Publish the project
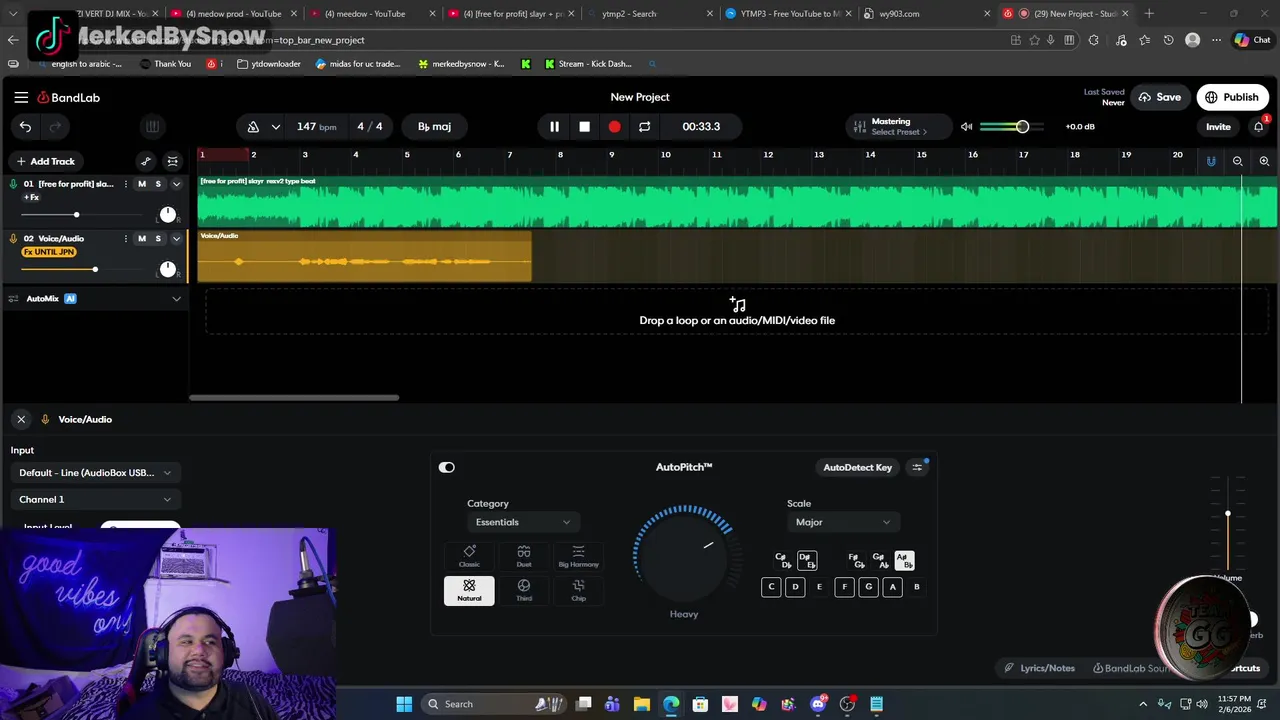This screenshot has height=720, width=1280. (x=1231, y=97)
